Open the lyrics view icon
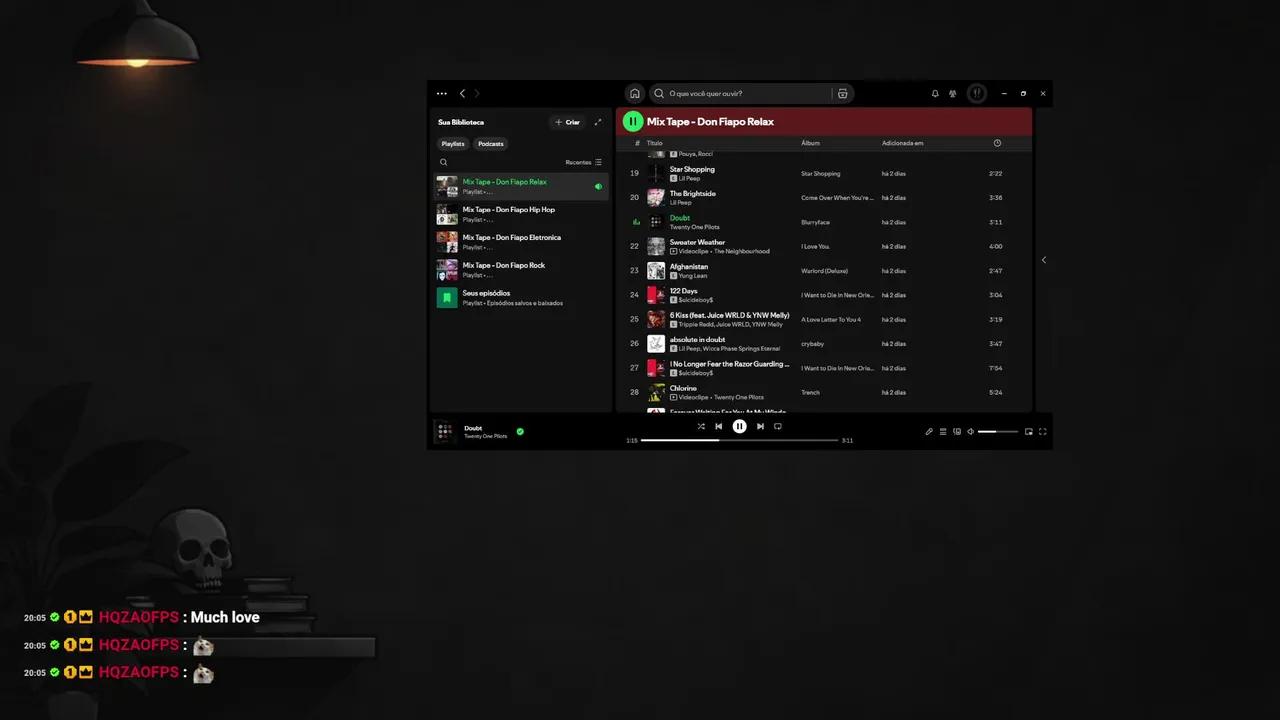This screenshot has height=720, width=1280. click(929, 432)
